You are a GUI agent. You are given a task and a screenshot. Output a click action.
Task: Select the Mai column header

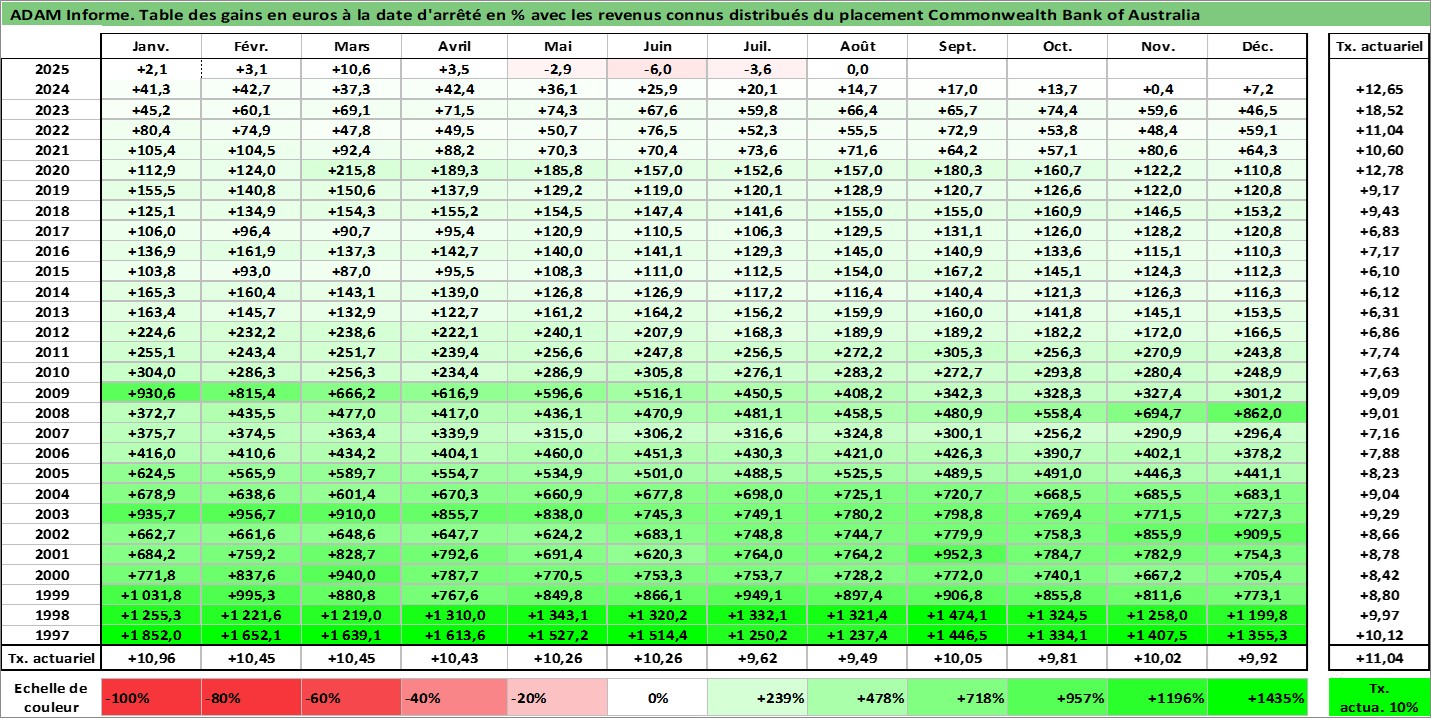[x=557, y=47]
